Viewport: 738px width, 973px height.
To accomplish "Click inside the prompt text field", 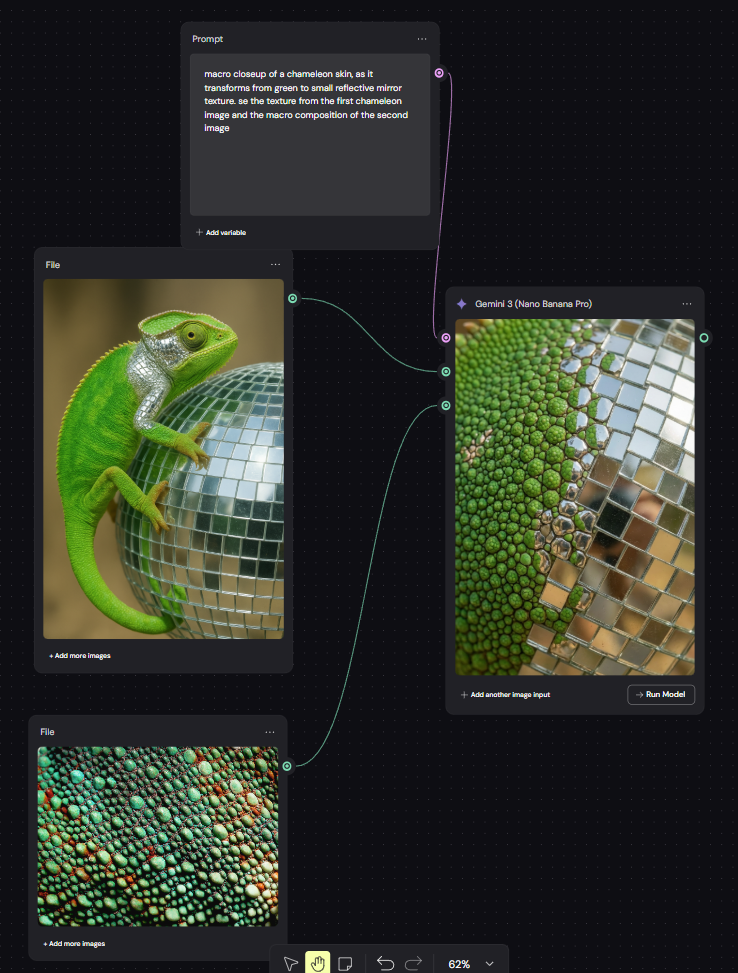I will [310, 135].
